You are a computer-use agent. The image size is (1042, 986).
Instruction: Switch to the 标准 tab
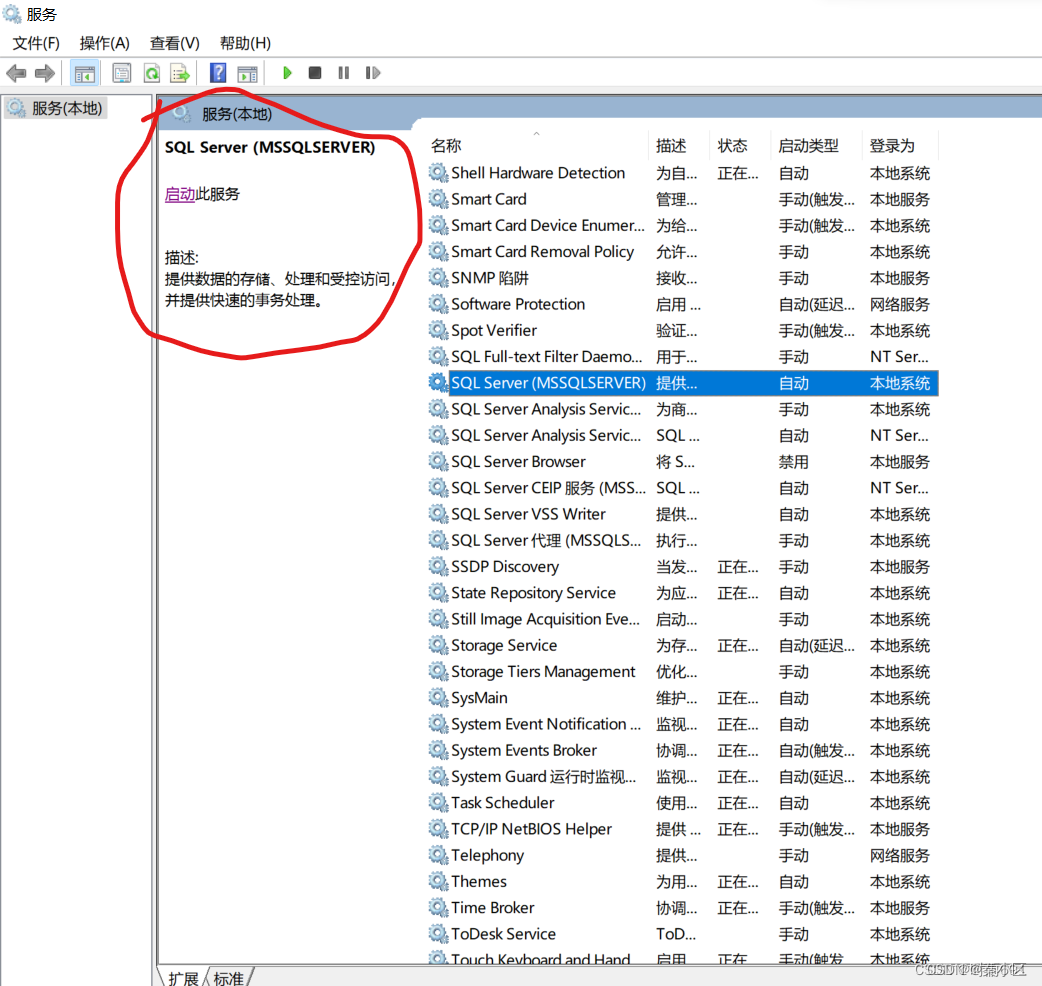click(229, 977)
